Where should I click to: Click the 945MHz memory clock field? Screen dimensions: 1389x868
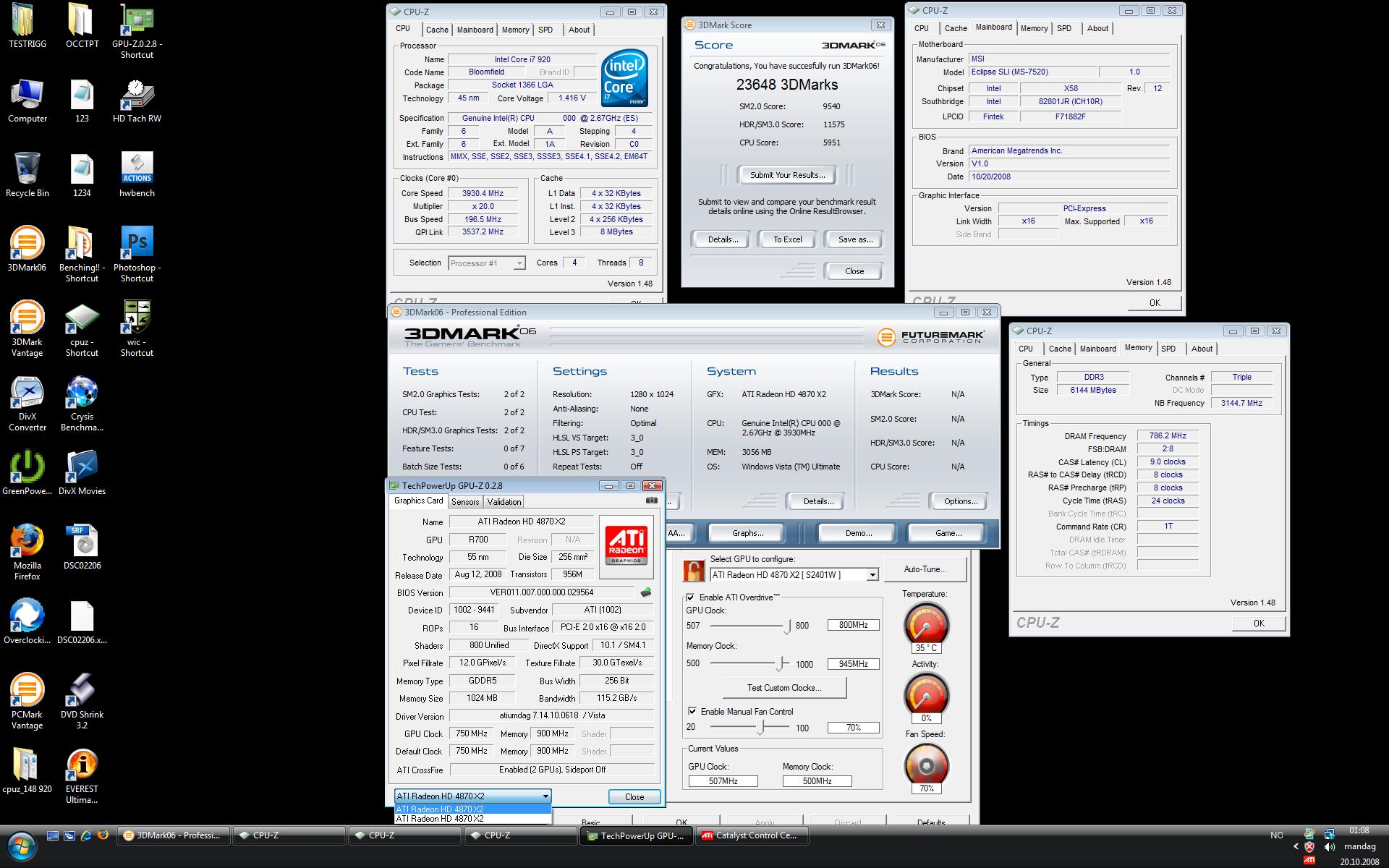coord(854,664)
